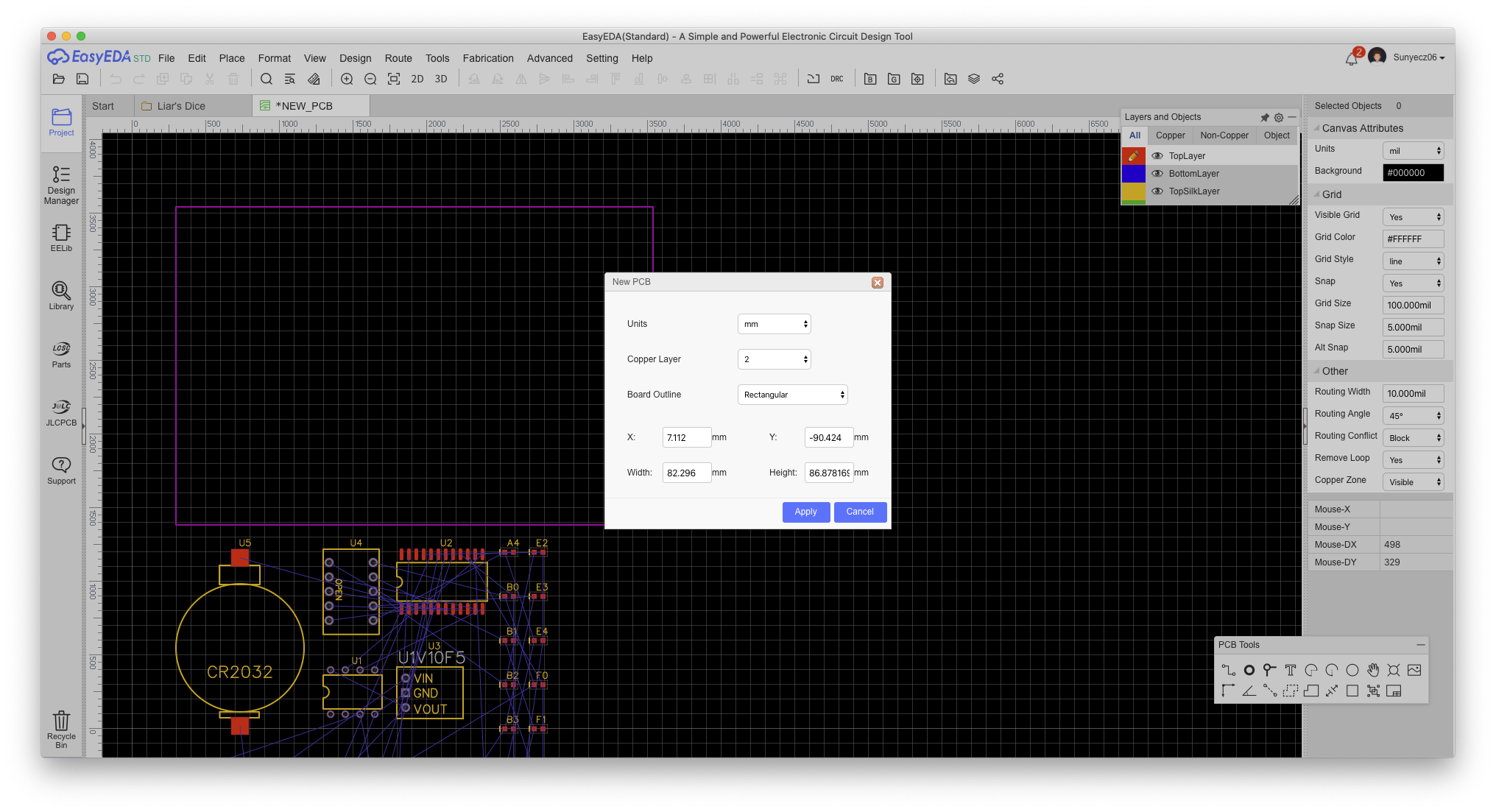Select the Track routing tool in PCB Tools
The height and width of the screenshot is (812, 1496).
click(1228, 670)
